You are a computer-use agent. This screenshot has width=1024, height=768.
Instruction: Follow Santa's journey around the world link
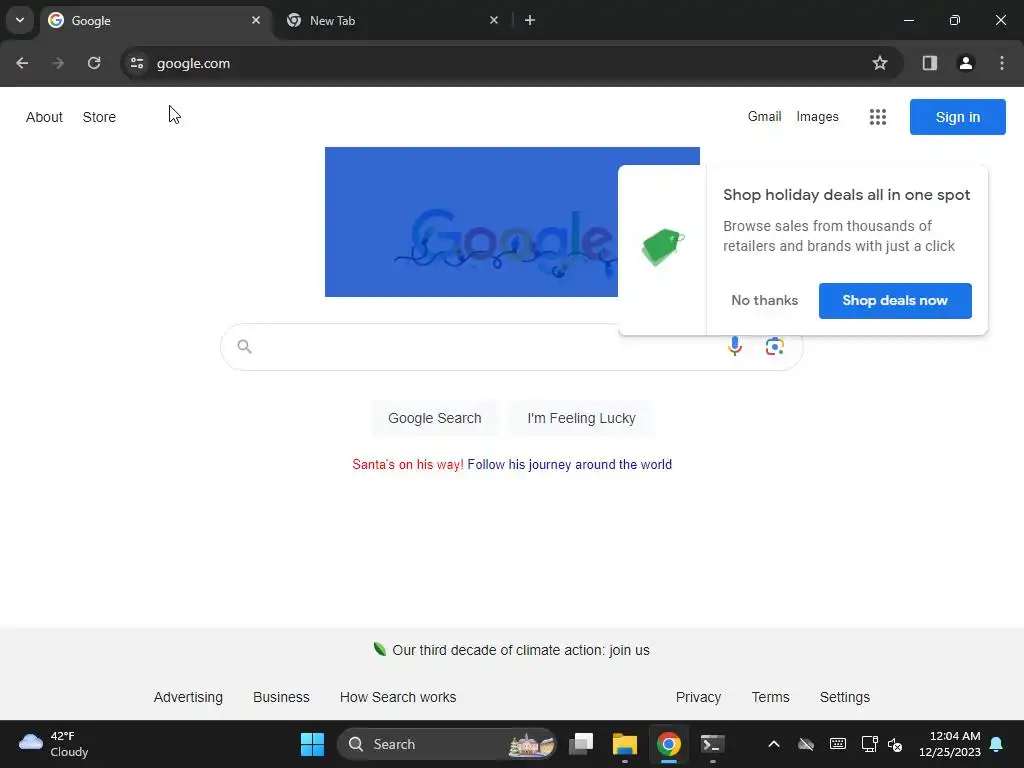coord(569,464)
